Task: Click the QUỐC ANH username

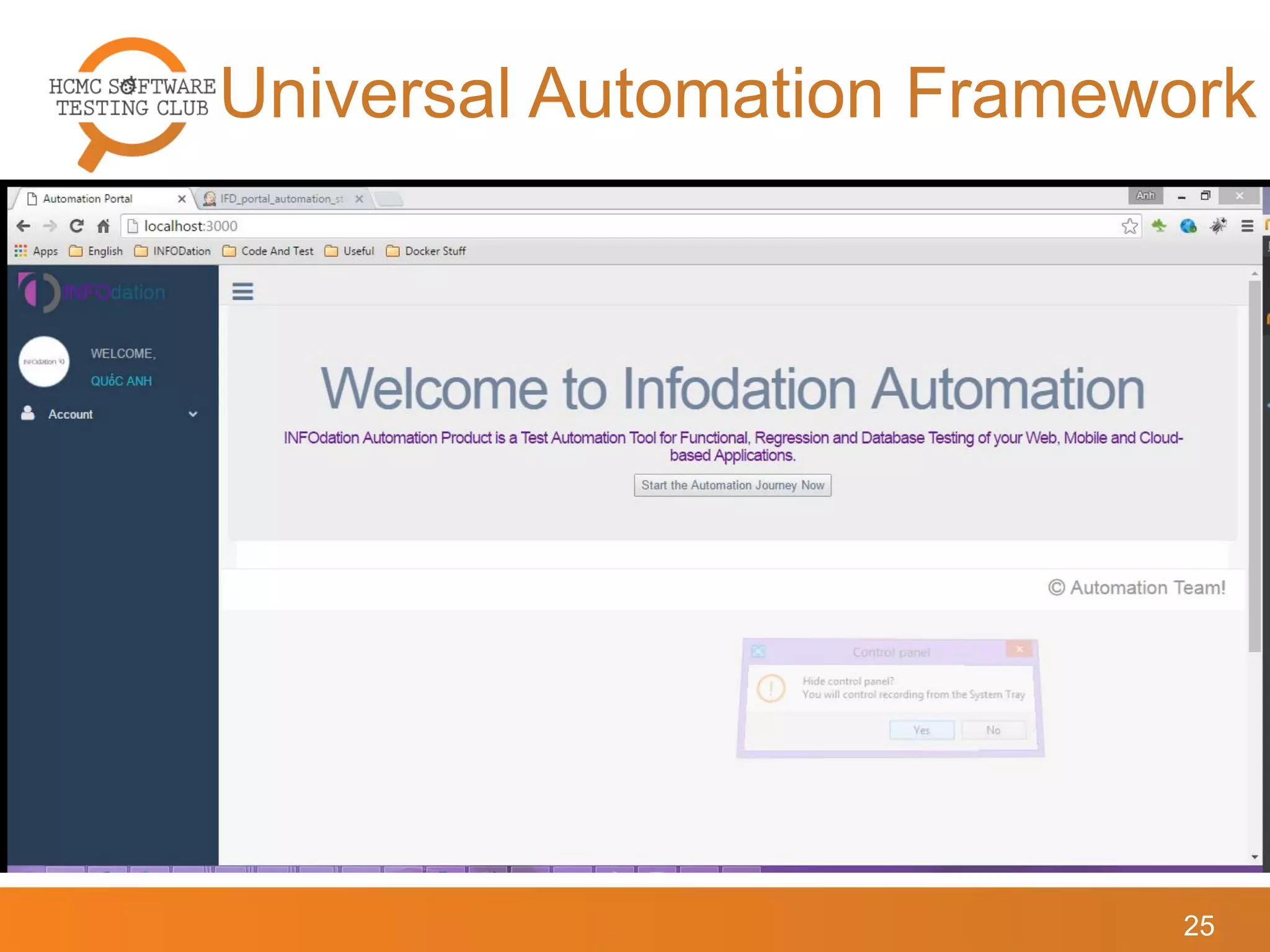Action: click(121, 381)
